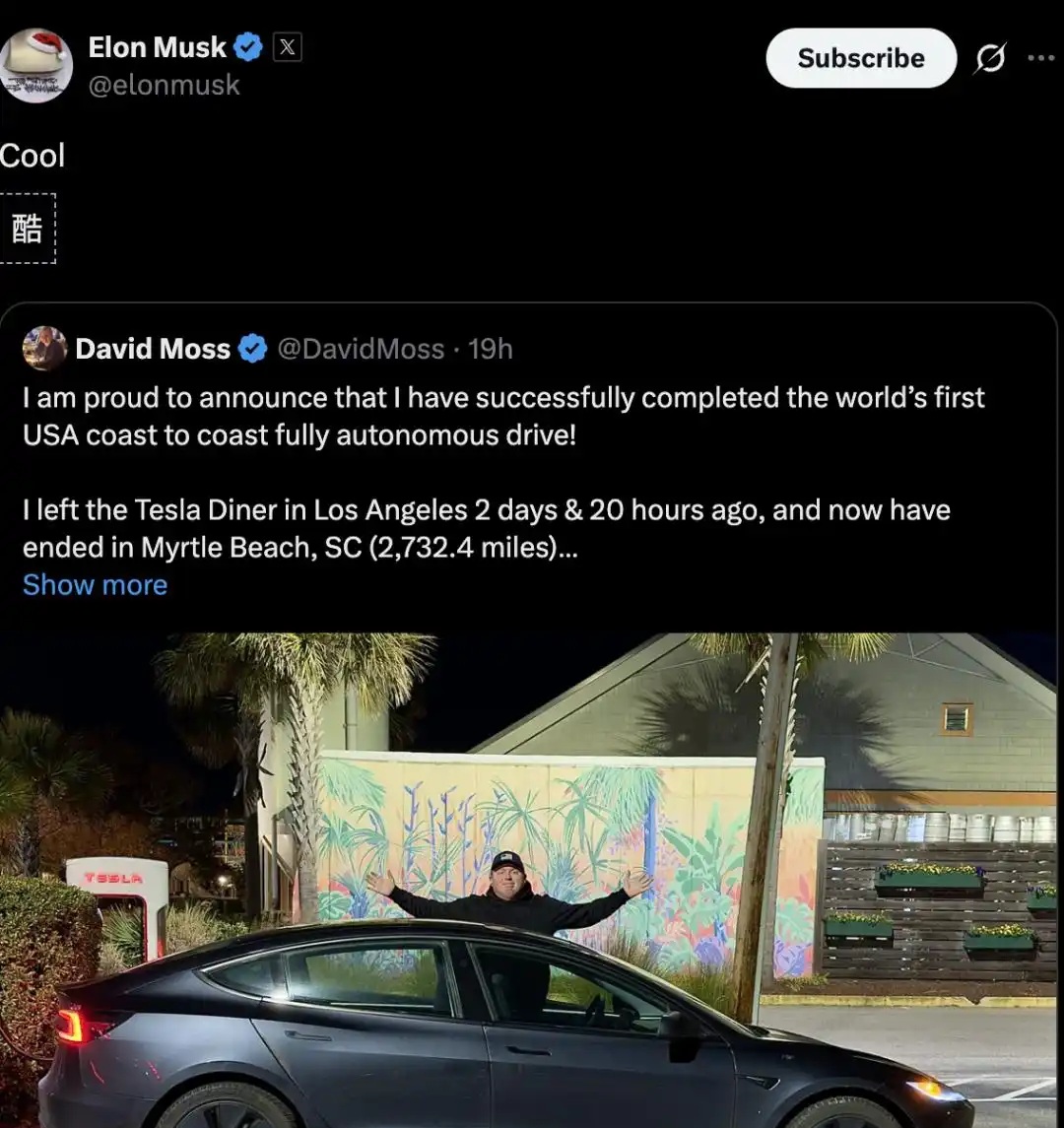Select the translated text box showing 酷
Screen dimensions: 1064x1128
(28, 229)
